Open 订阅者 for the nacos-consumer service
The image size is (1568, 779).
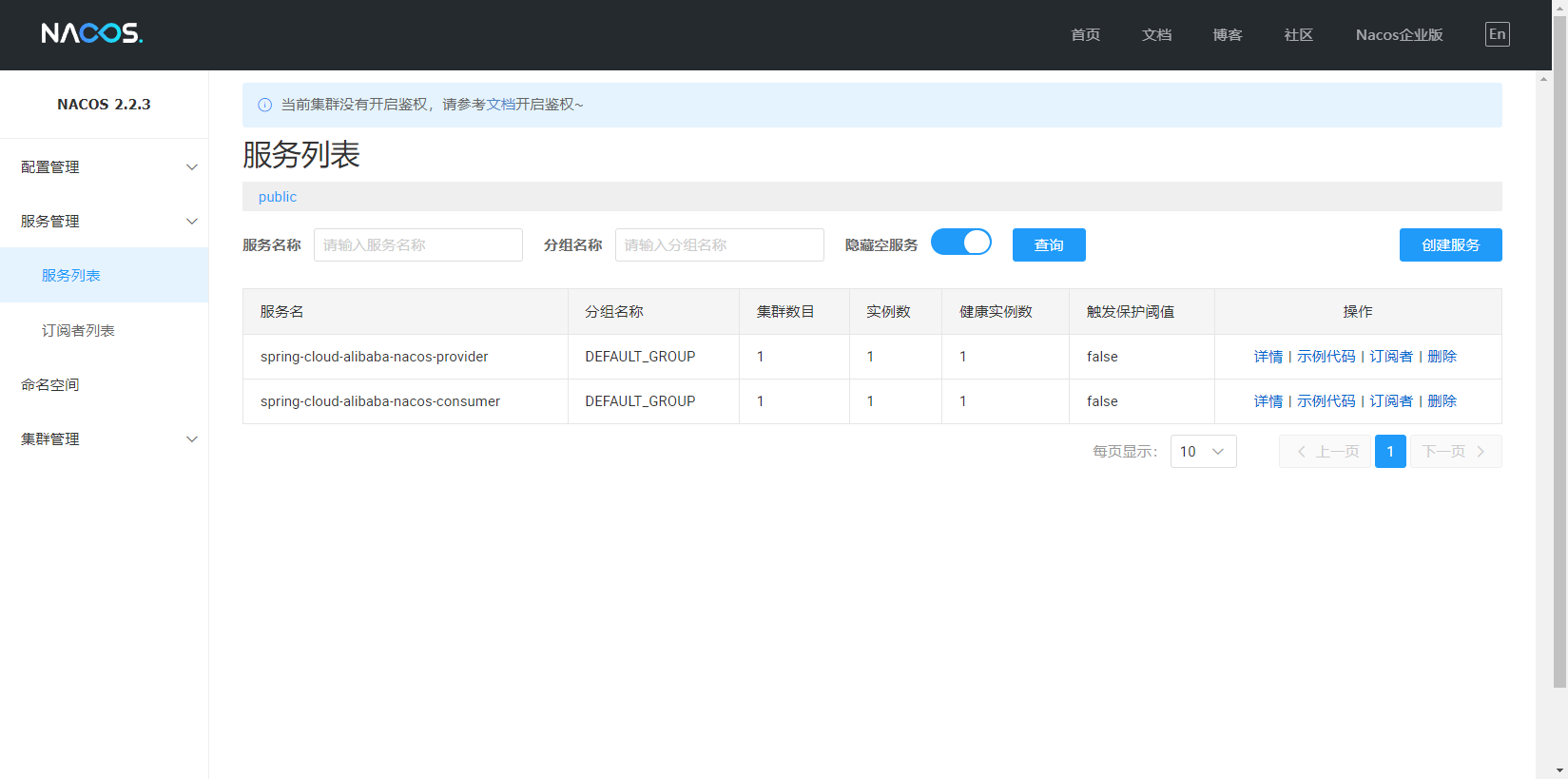[1391, 401]
